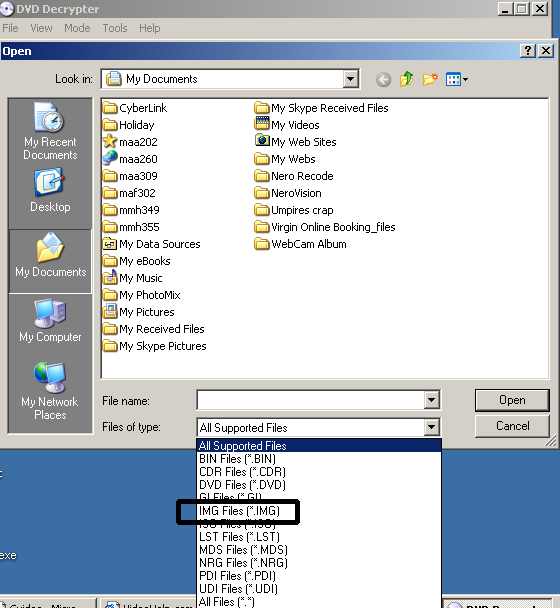This screenshot has height=608, width=560.
Task: Choose LST Files (*.LST) type
Action: [319, 537]
